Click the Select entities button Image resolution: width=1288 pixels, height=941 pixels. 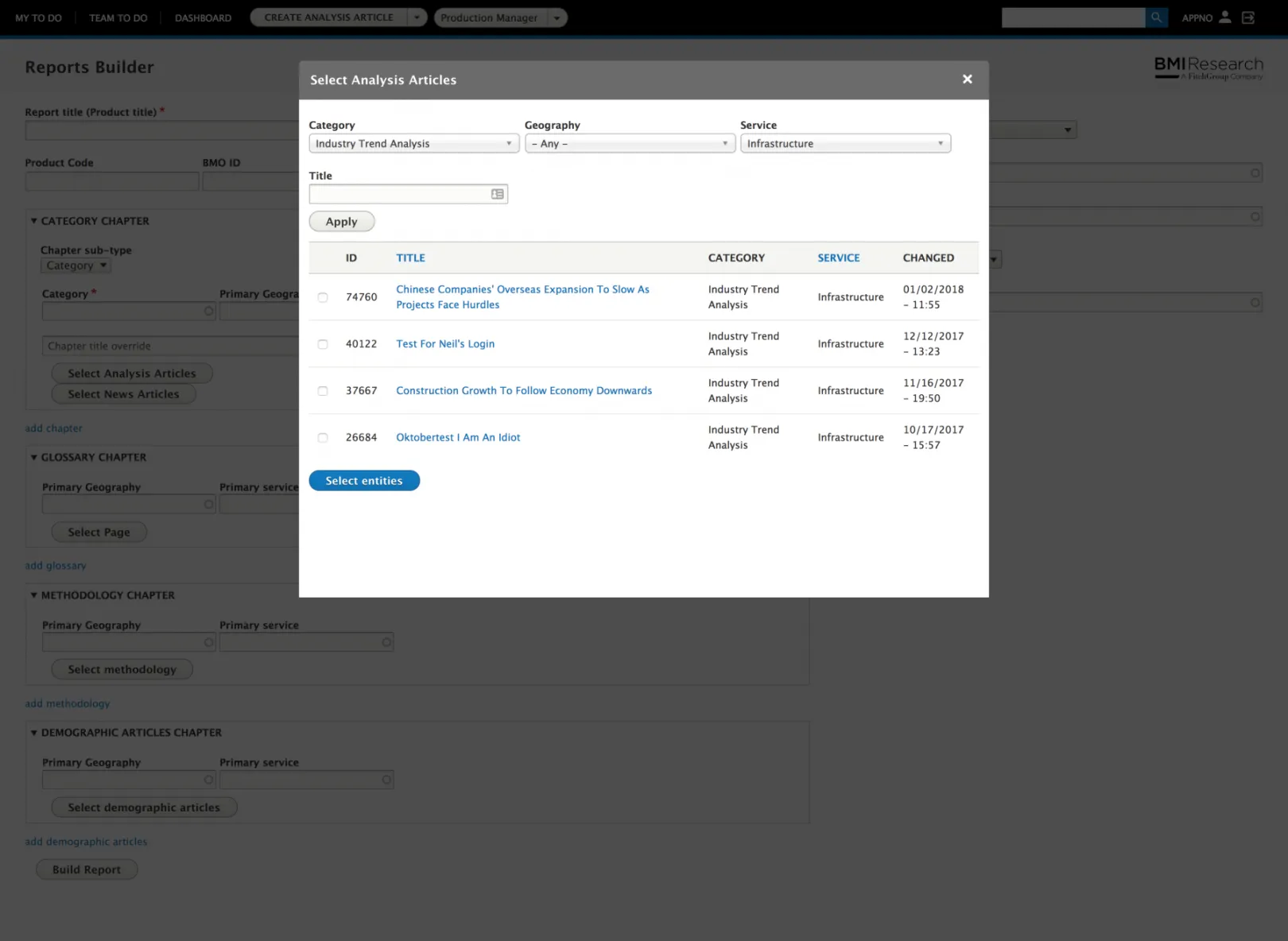pos(364,481)
